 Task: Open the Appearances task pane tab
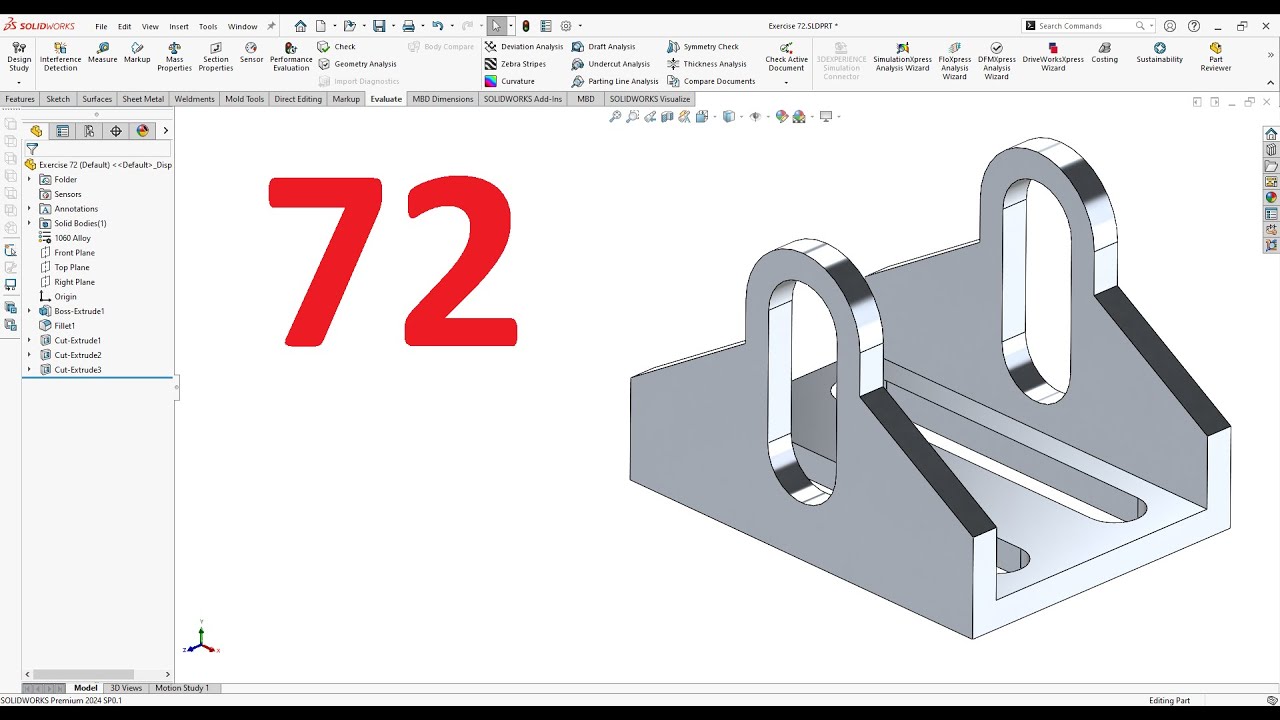(1271, 197)
